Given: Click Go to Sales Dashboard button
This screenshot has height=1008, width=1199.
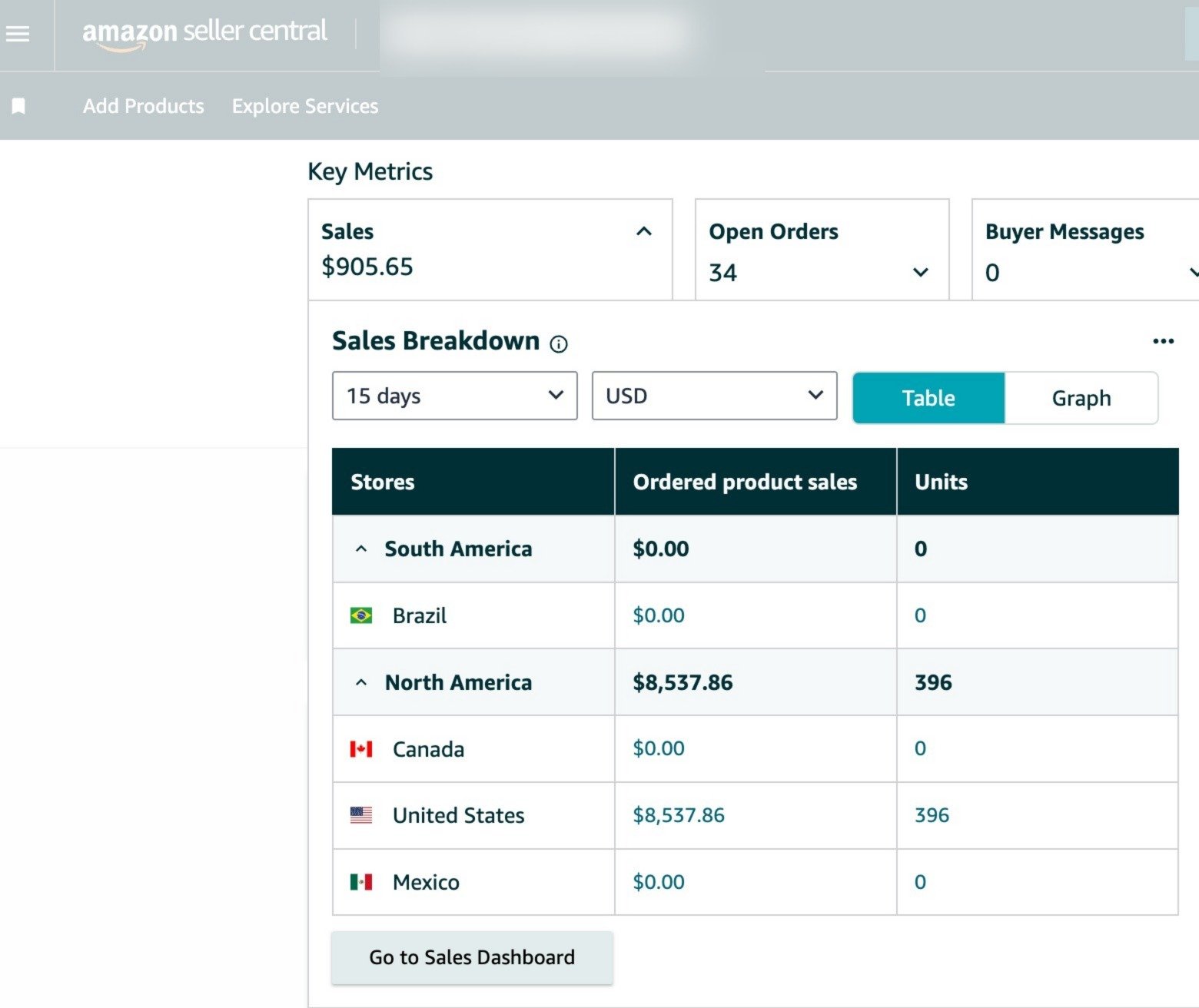Looking at the screenshot, I should tap(472, 957).
